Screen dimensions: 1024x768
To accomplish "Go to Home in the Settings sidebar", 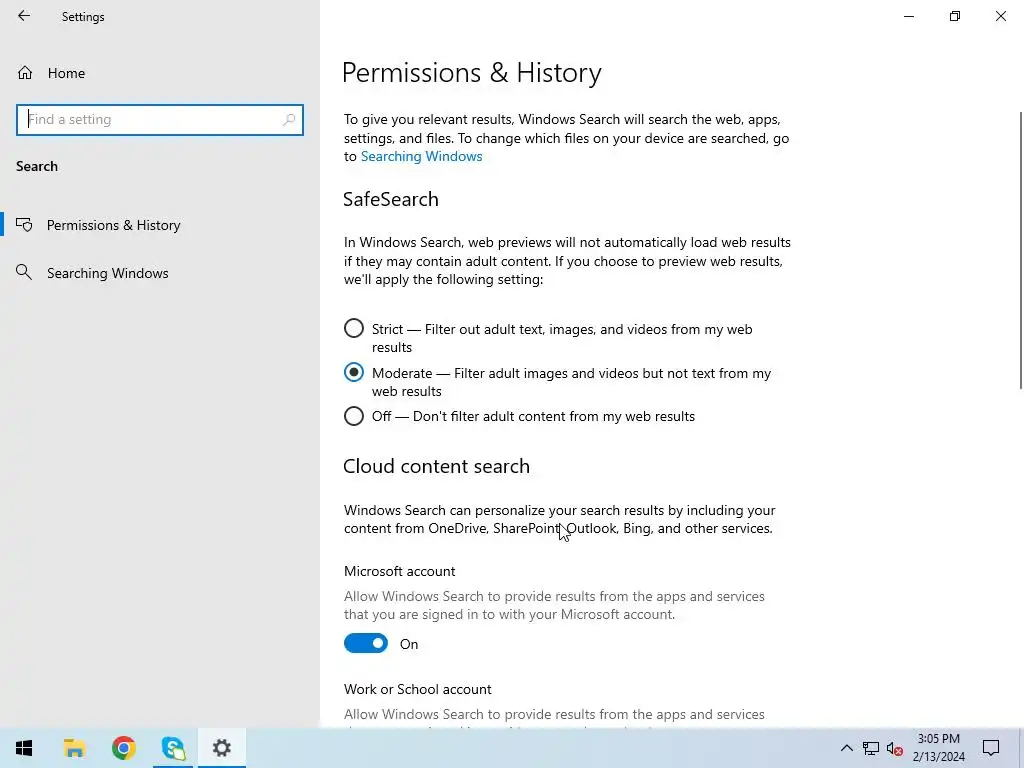I will tap(66, 73).
